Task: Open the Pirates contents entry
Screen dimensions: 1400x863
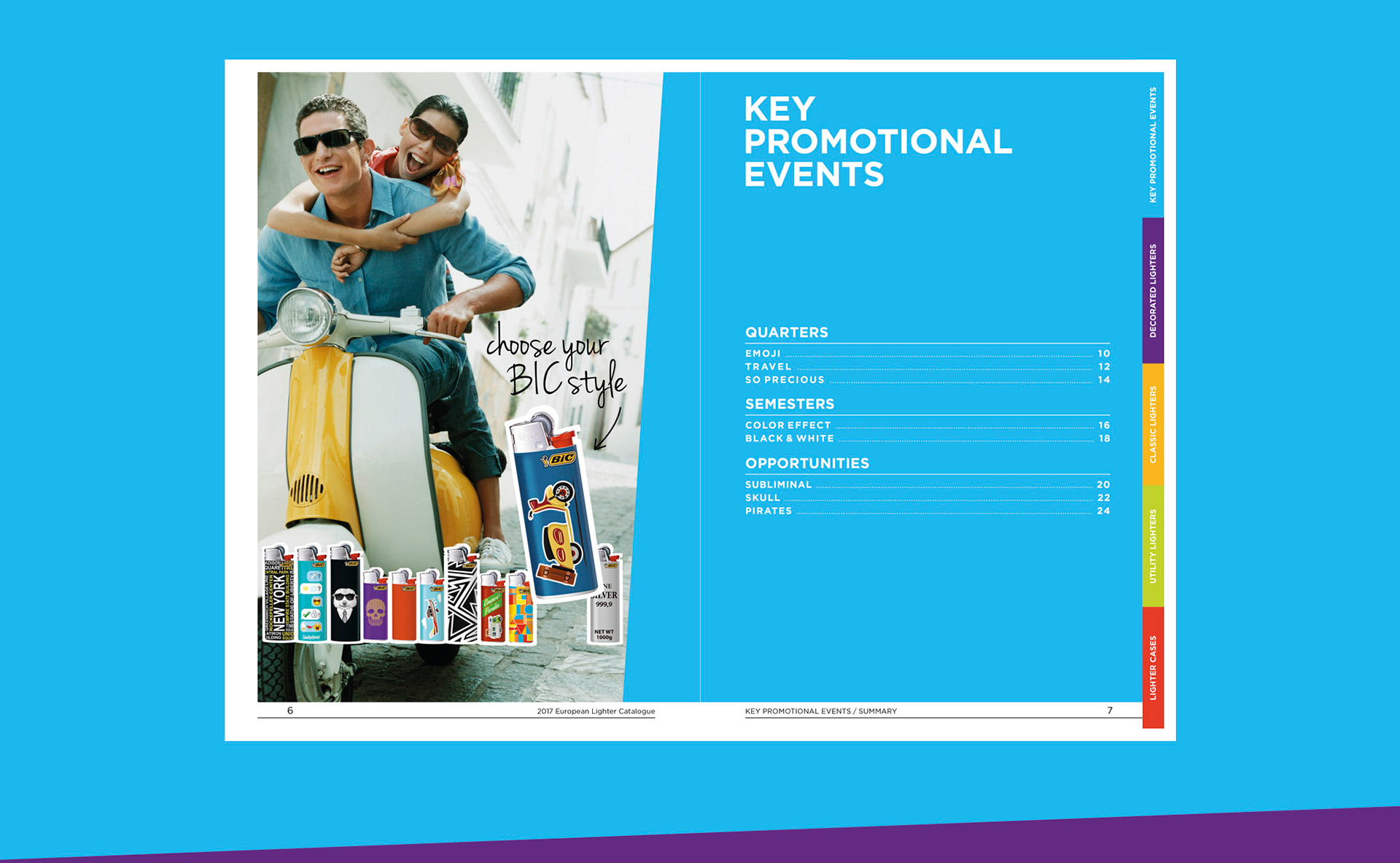Action: (927, 511)
